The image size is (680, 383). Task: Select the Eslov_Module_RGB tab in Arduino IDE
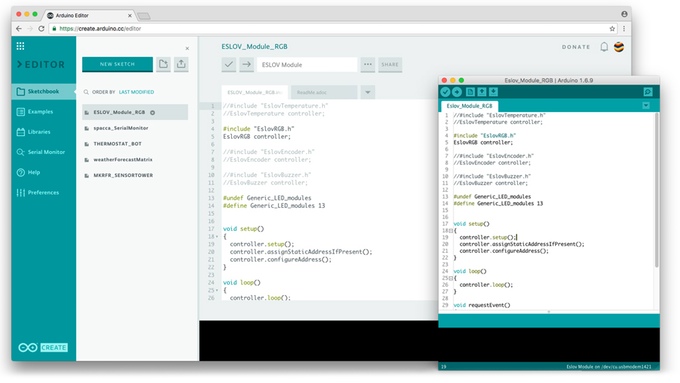point(469,106)
